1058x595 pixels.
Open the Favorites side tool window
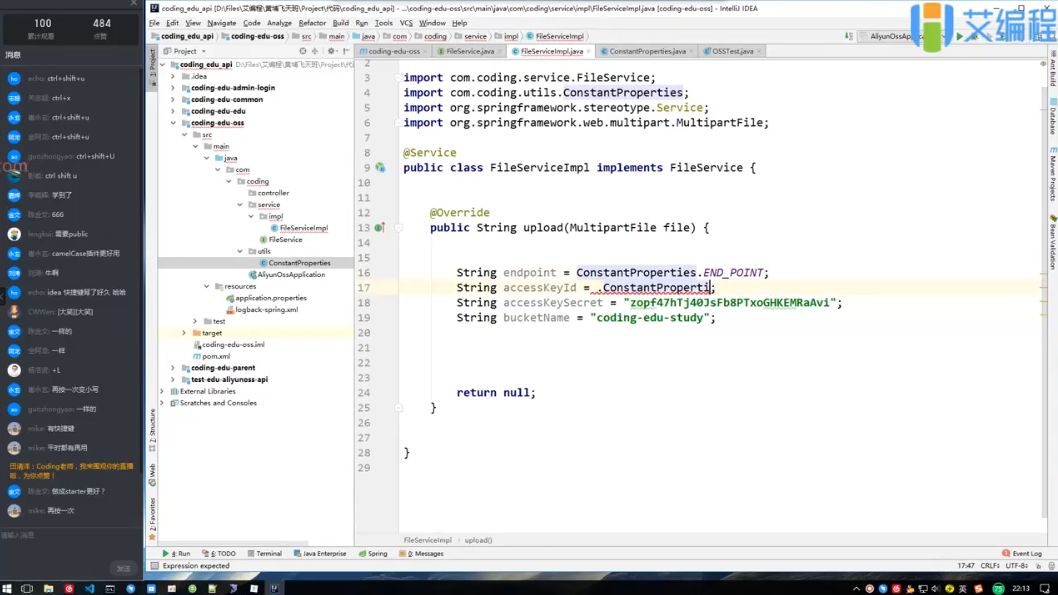(152, 519)
